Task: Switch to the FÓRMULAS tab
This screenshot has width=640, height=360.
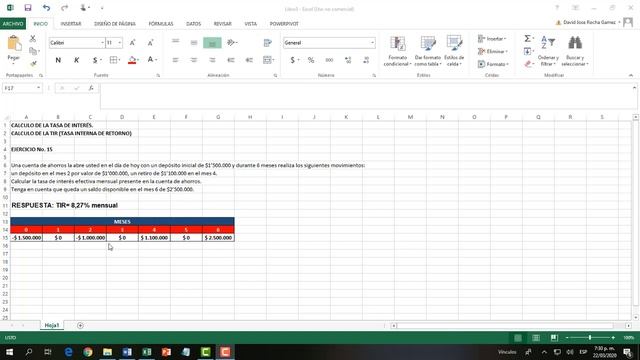Action: point(161,24)
